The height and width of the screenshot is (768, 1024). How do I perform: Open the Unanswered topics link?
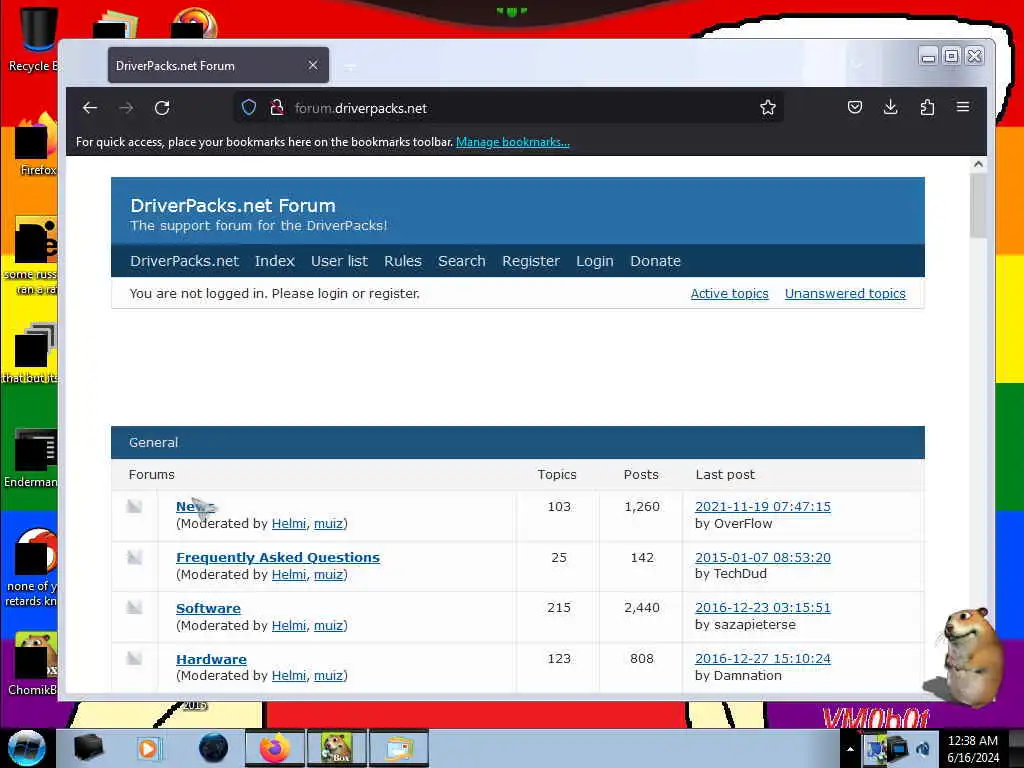point(845,294)
